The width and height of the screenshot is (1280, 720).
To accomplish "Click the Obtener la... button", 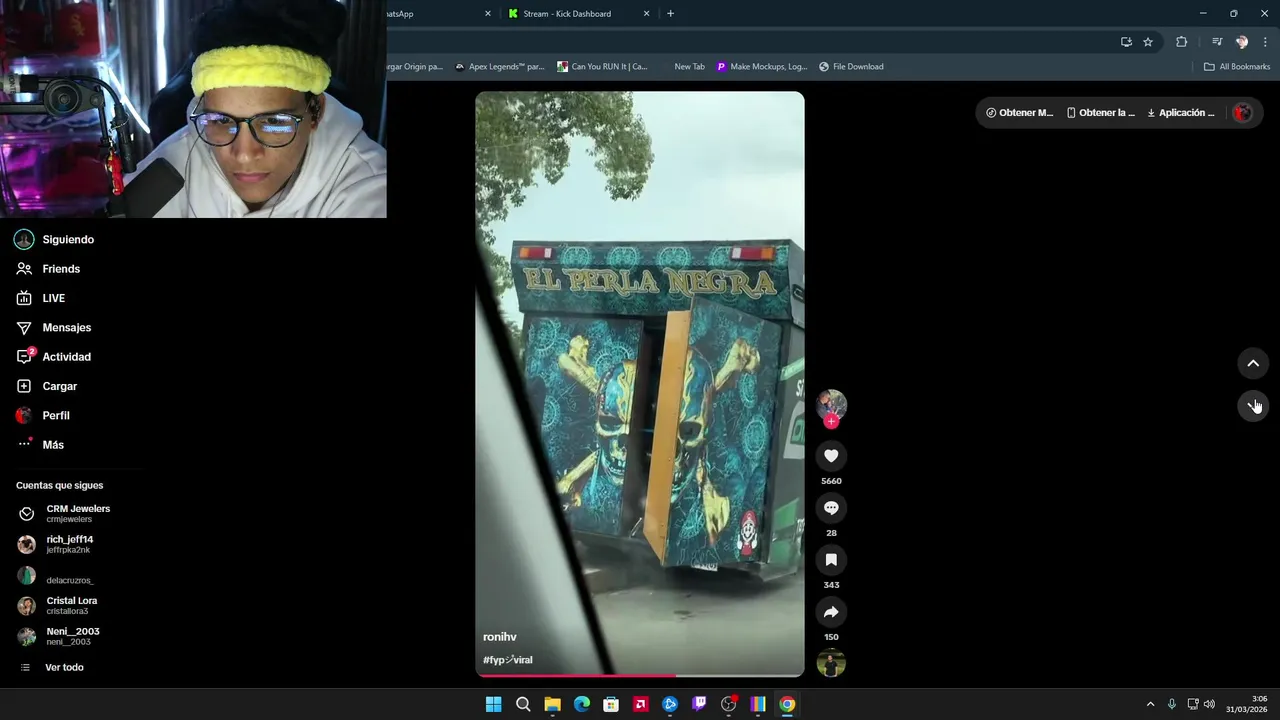I will [1101, 113].
